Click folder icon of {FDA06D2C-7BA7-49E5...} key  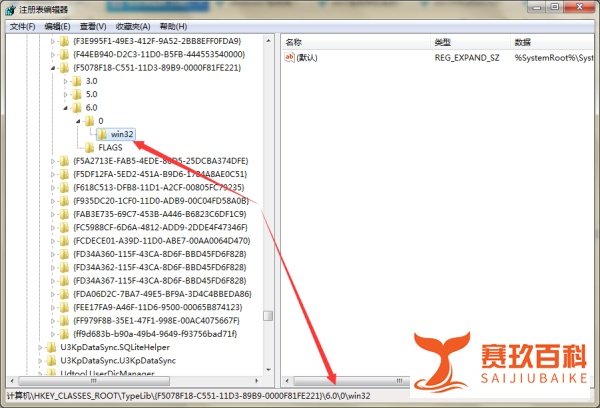[64, 294]
